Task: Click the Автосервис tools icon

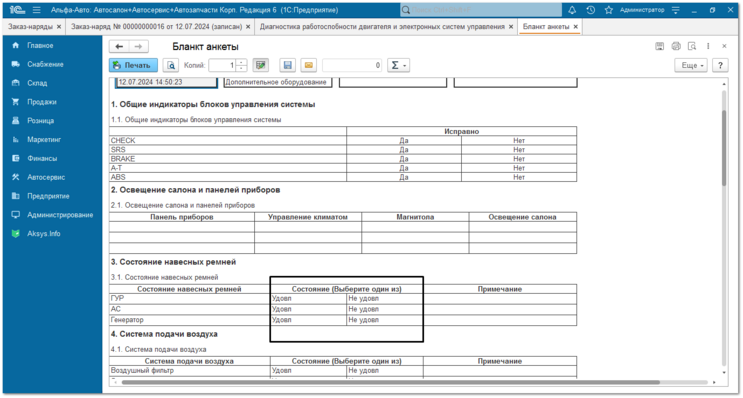Action: (x=16, y=177)
